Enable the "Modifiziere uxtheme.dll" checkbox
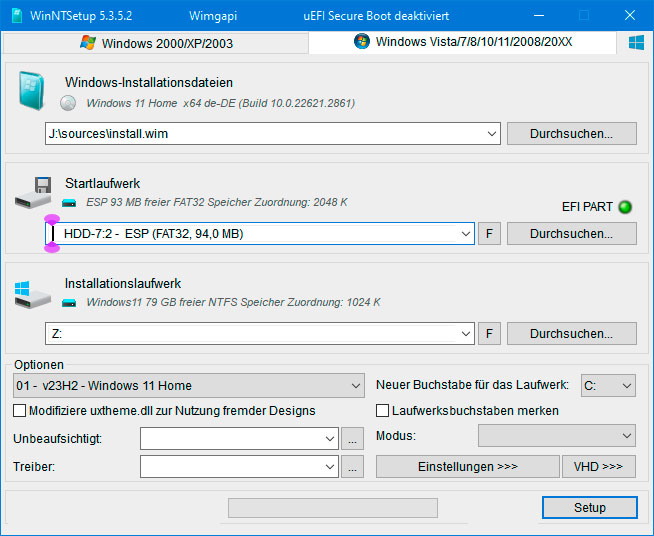 pyautogui.click(x=19, y=410)
